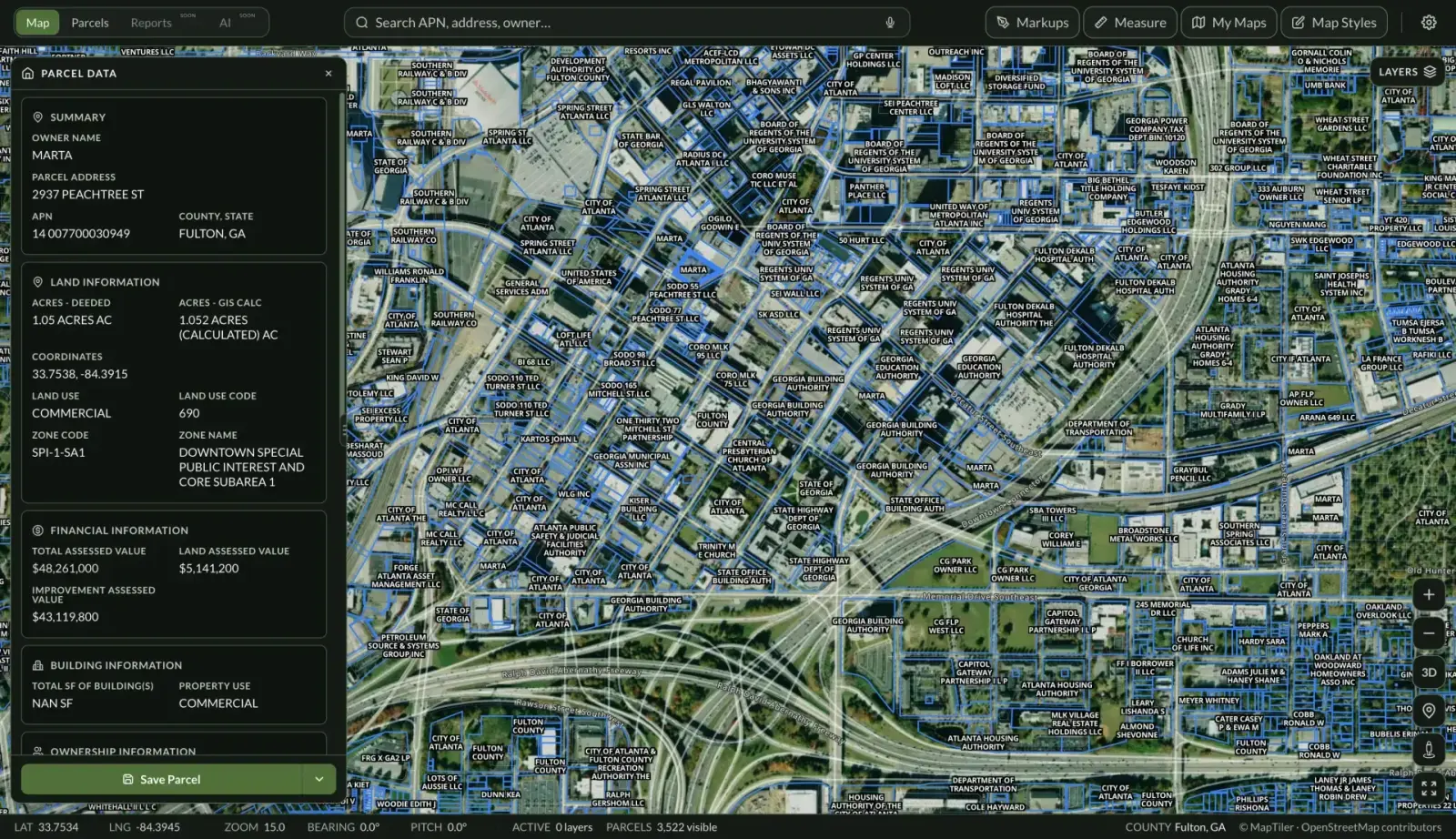The width and height of the screenshot is (1456, 839).
Task: Select the TRINITY M E CHURCH parcel
Action: pyautogui.click(x=717, y=551)
